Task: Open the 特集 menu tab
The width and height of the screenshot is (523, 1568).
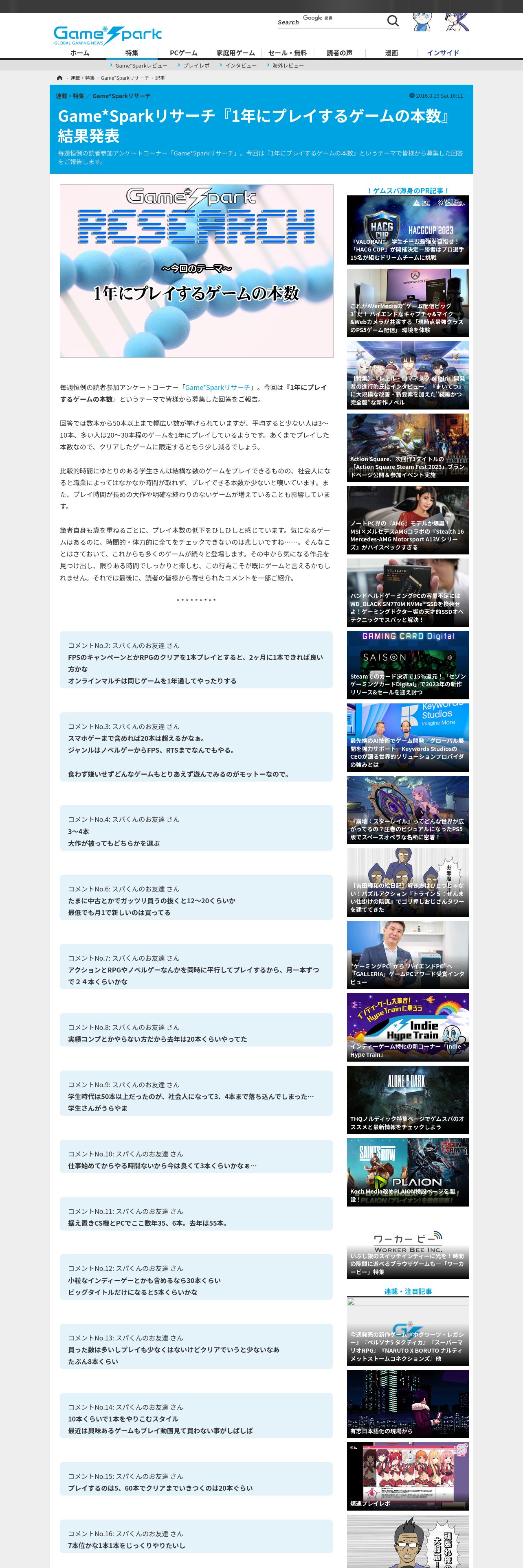Action: coord(132,53)
